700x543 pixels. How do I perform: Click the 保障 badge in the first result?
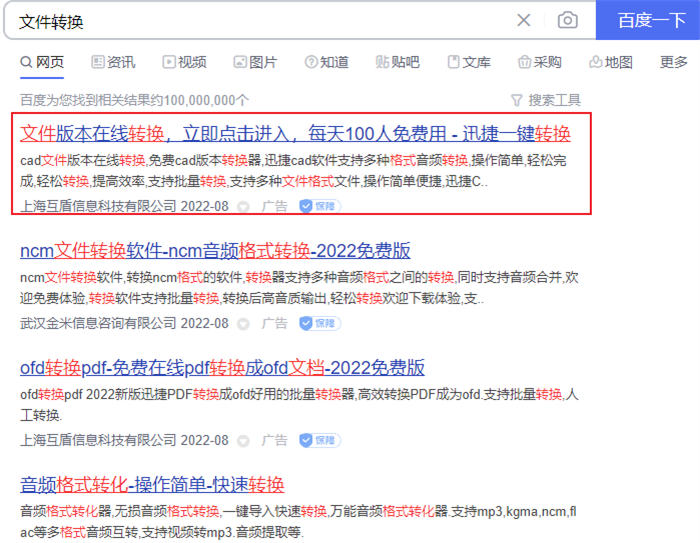pyautogui.click(x=320, y=207)
